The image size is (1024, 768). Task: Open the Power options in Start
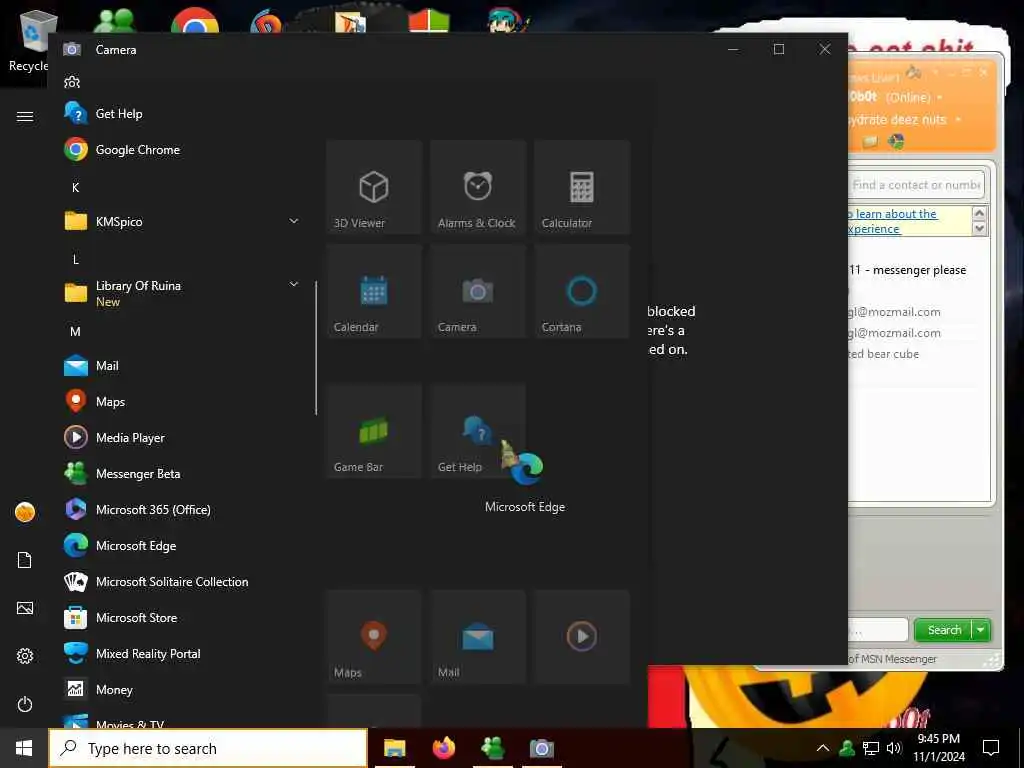25,704
